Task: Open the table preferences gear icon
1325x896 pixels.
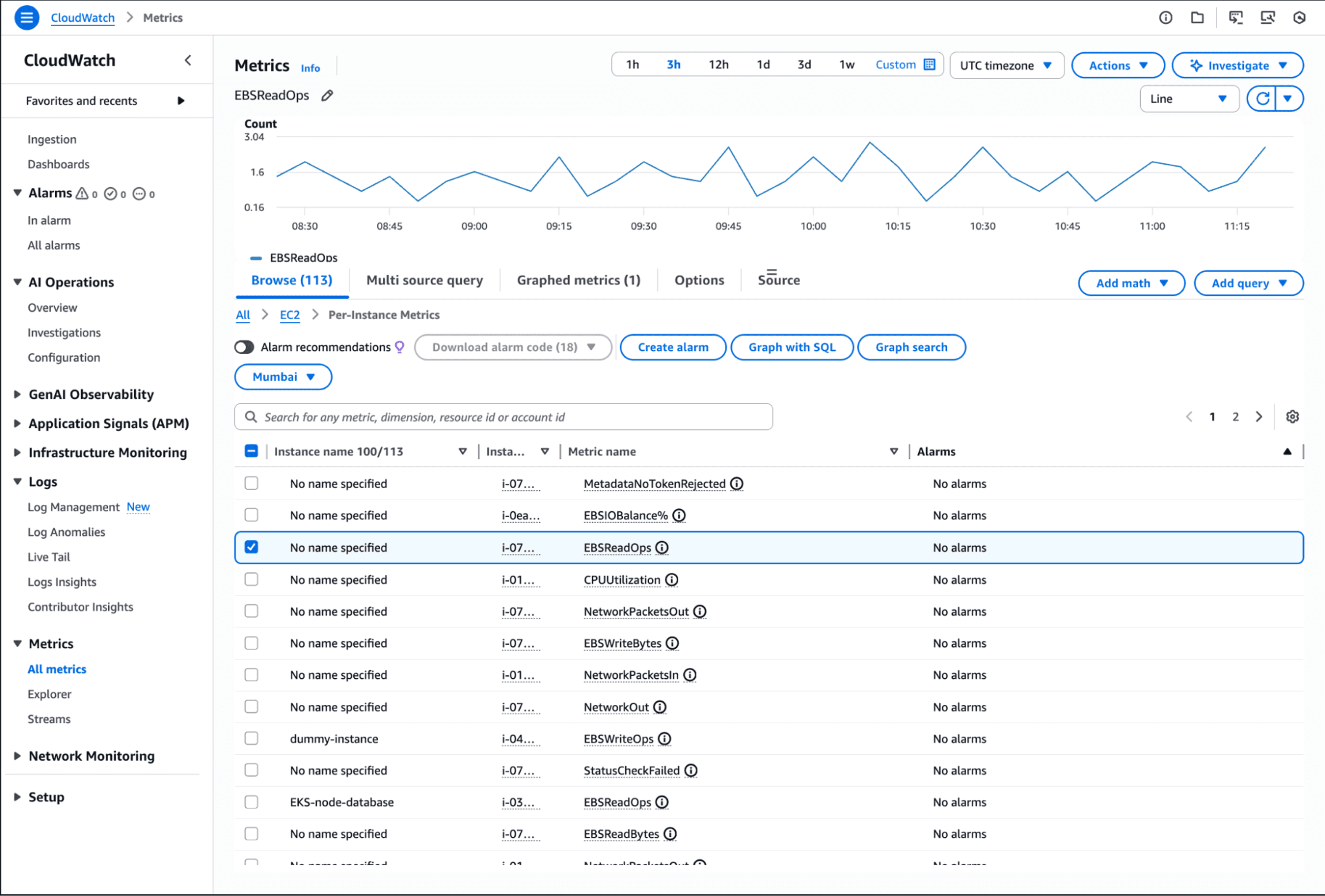Action: [1292, 417]
